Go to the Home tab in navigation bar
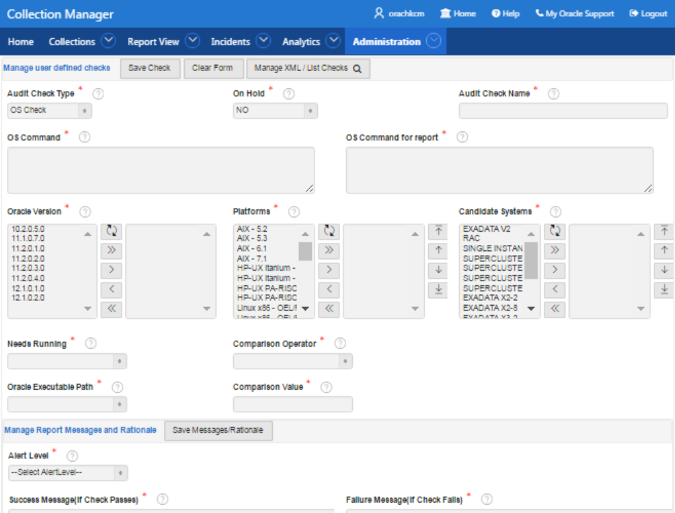The image size is (675, 513). click(x=21, y=42)
